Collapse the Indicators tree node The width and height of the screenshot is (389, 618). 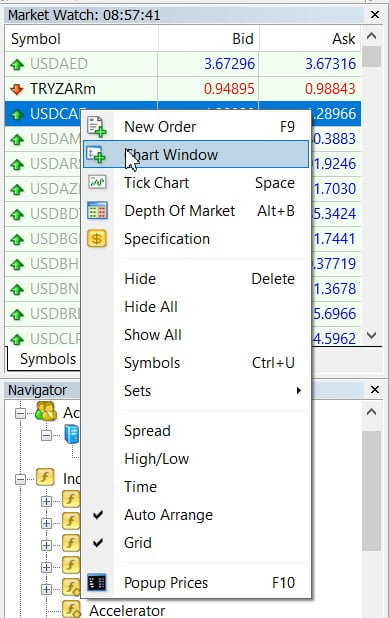tap(20, 479)
